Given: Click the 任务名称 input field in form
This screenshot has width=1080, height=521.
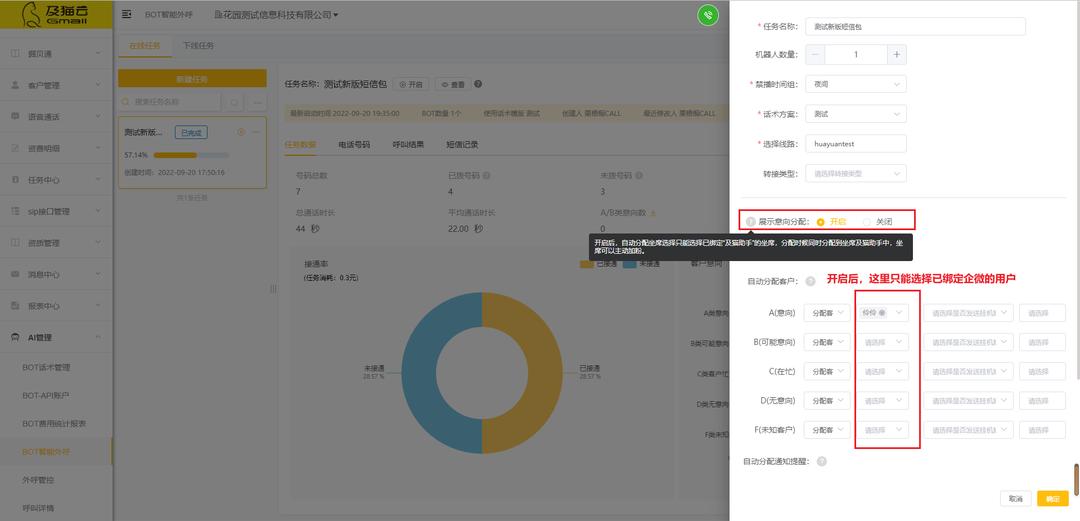Looking at the screenshot, I should [915, 26].
